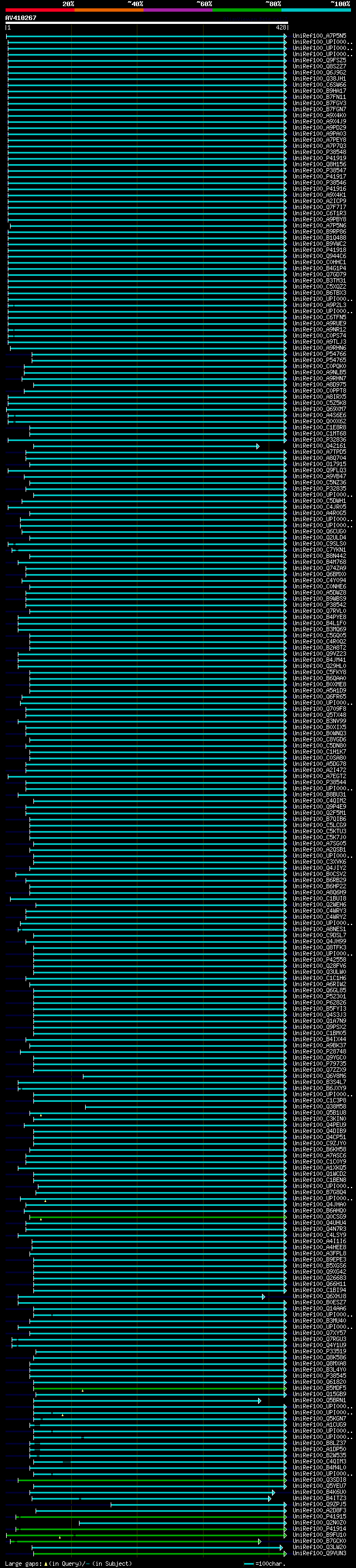The height and width of the screenshot is (1568, 356).
Task: Click the UniRef100_Q42161 hit label
Action: (x=319, y=446)
